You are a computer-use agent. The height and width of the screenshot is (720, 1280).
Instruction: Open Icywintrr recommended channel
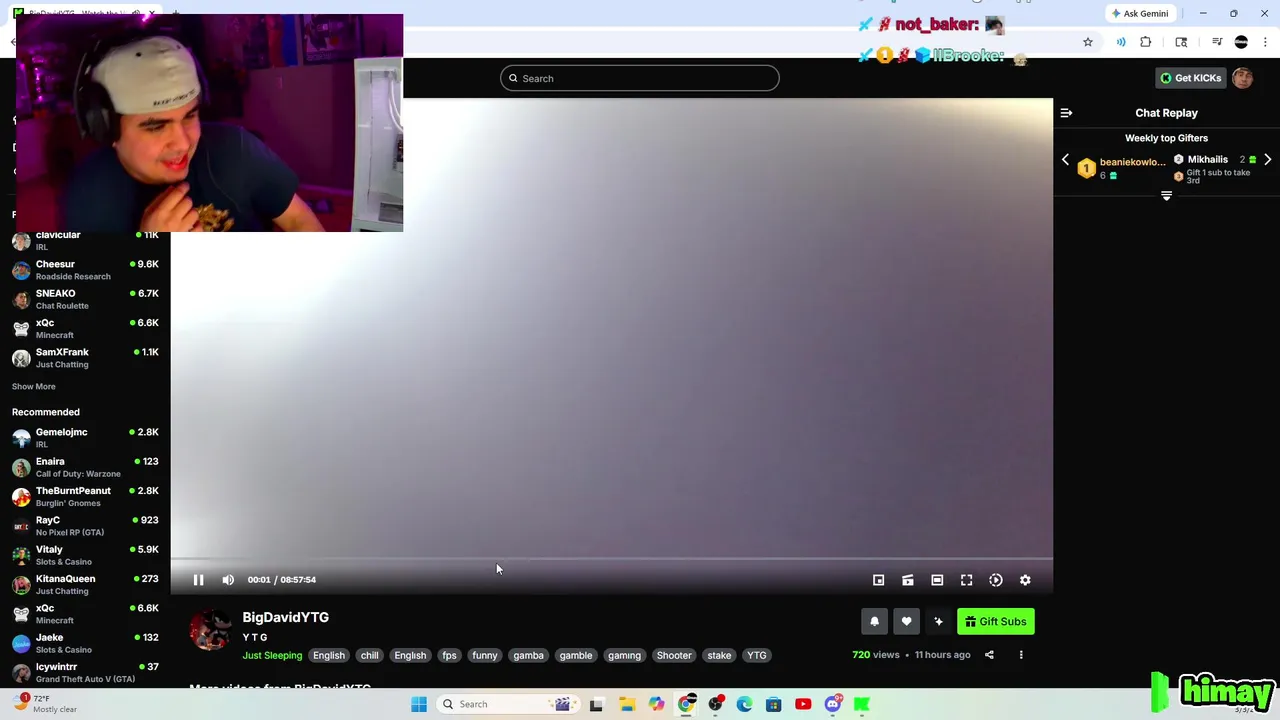85,672
